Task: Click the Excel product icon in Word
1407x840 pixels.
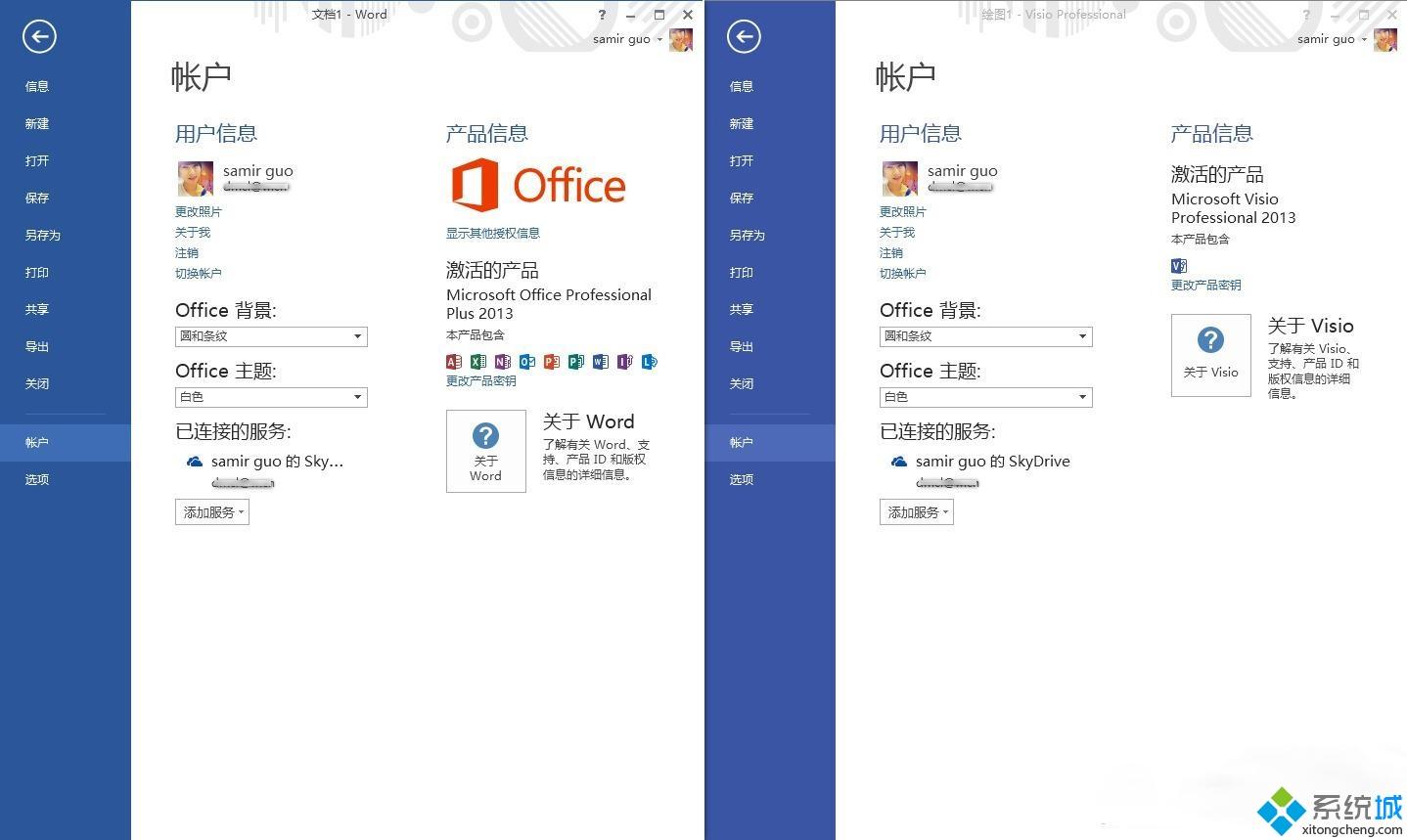Action: [x=478, y=362]
